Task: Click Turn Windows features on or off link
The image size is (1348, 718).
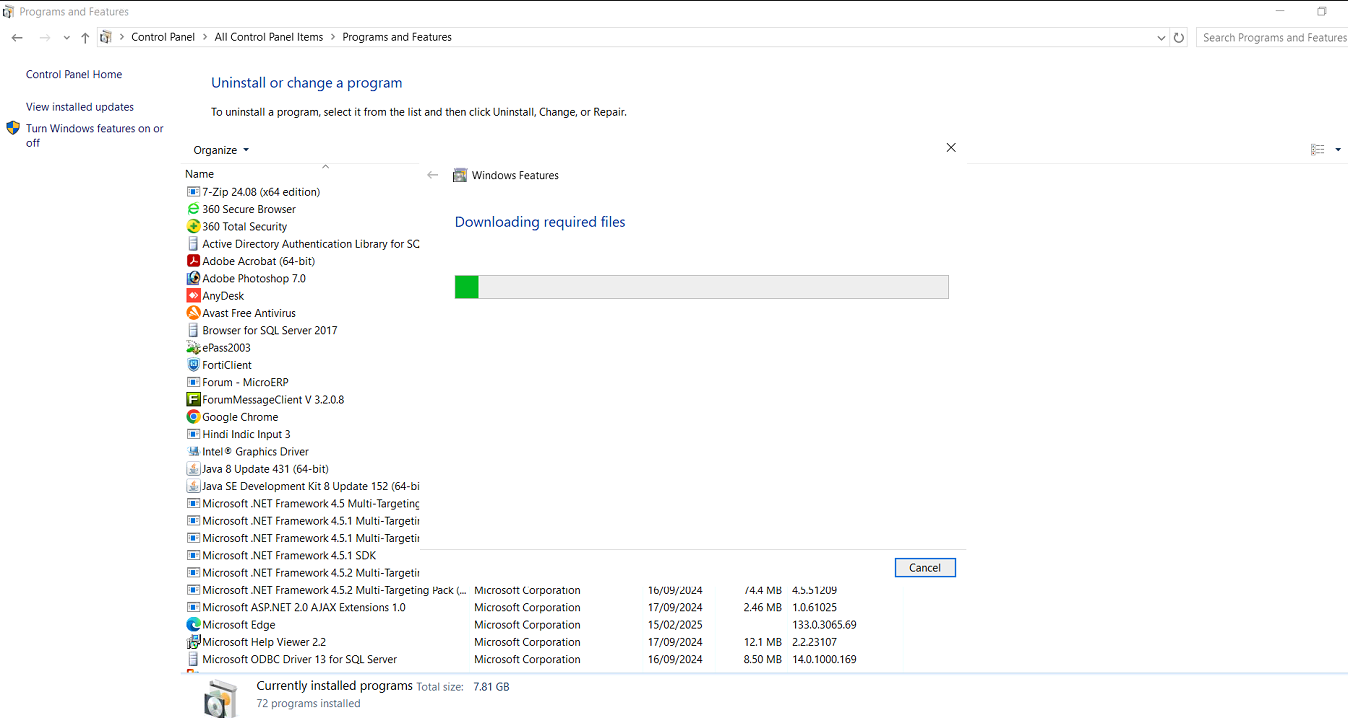Action: (95, 136)
